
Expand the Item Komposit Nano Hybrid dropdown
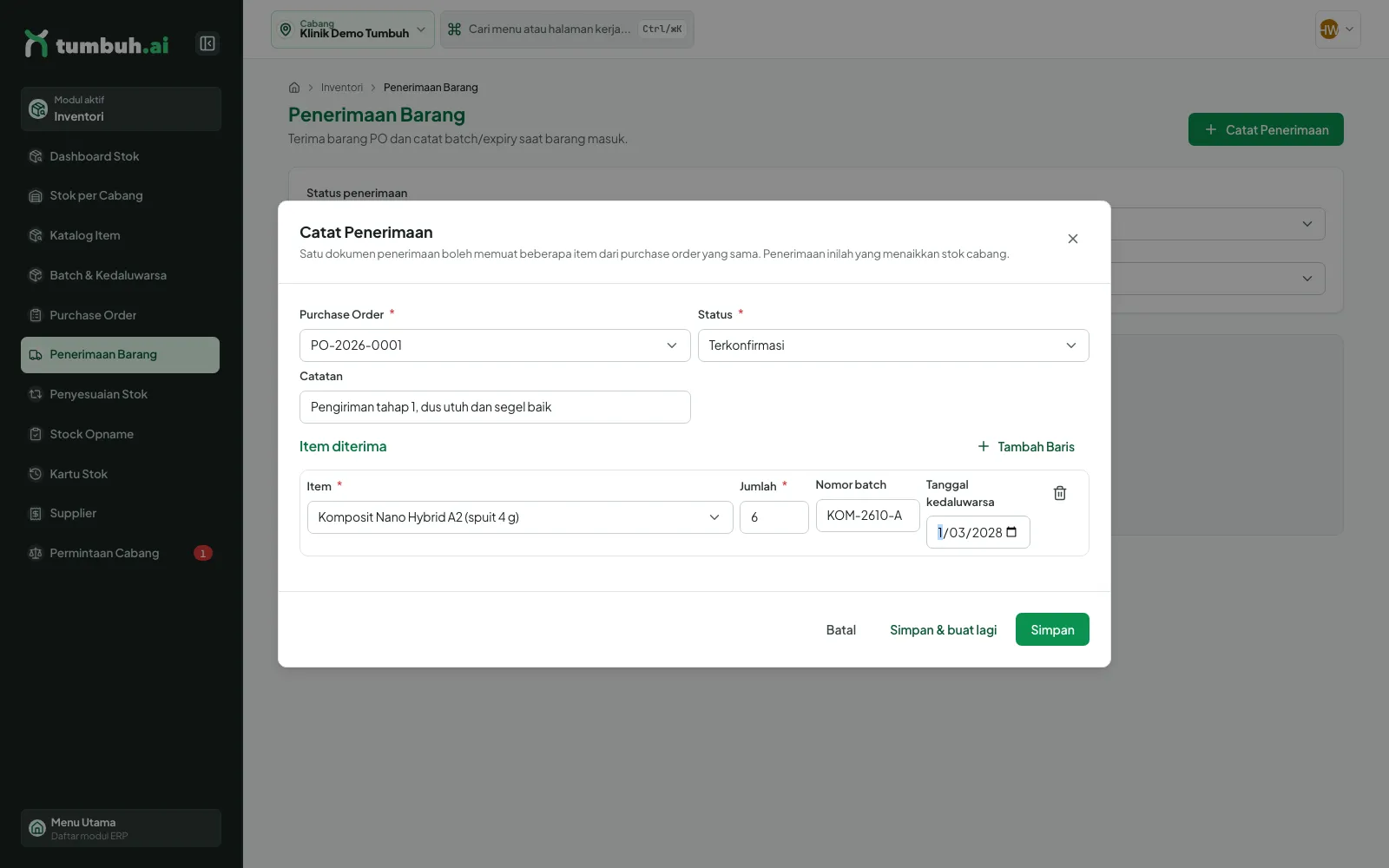pos(520,517)
